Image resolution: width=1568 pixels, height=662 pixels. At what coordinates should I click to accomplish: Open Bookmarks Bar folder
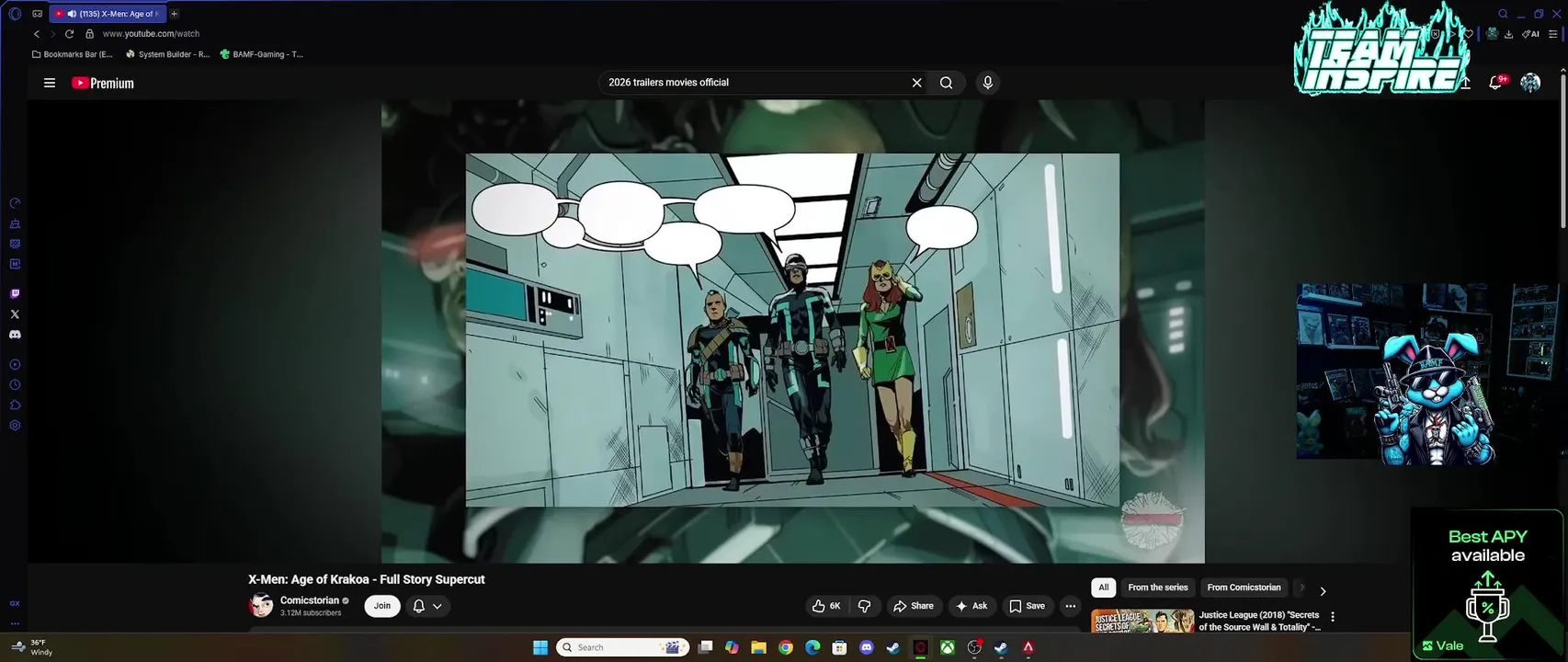coord(73,54)
